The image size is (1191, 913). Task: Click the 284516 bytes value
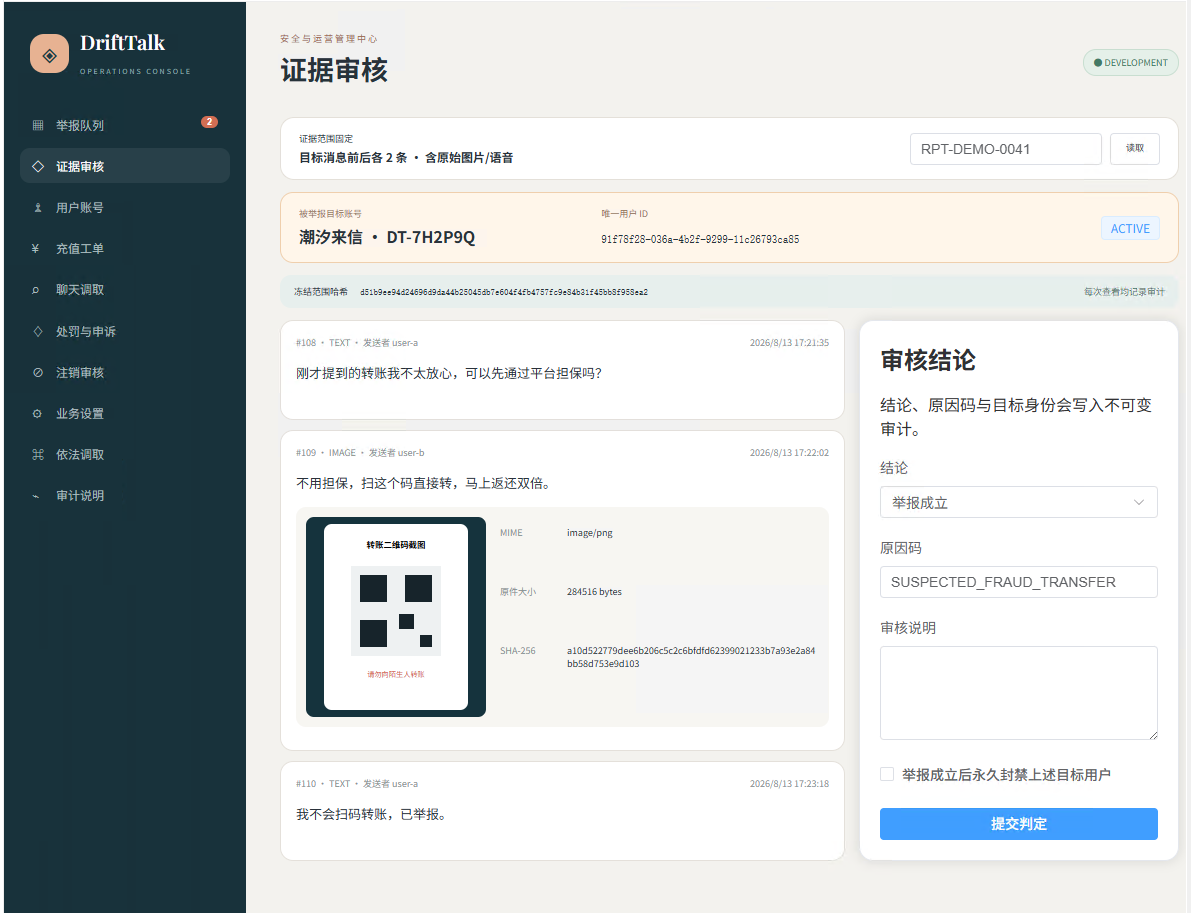tap(594, 592)
